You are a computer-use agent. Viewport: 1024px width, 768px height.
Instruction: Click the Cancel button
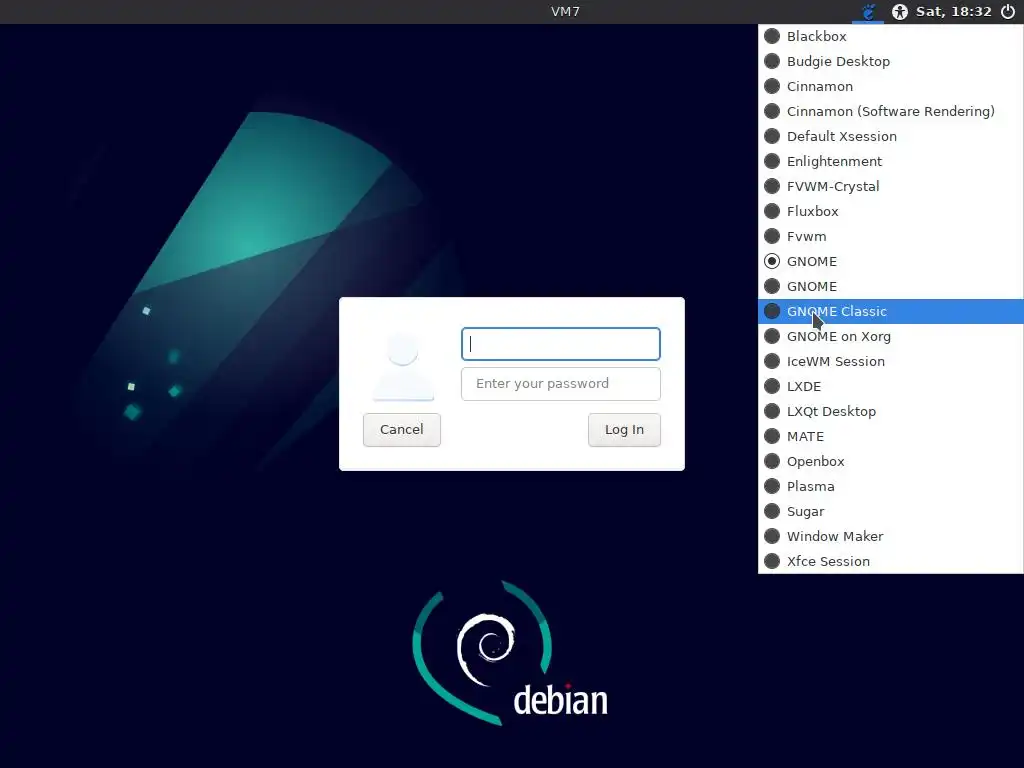click(x=402, y=430)
